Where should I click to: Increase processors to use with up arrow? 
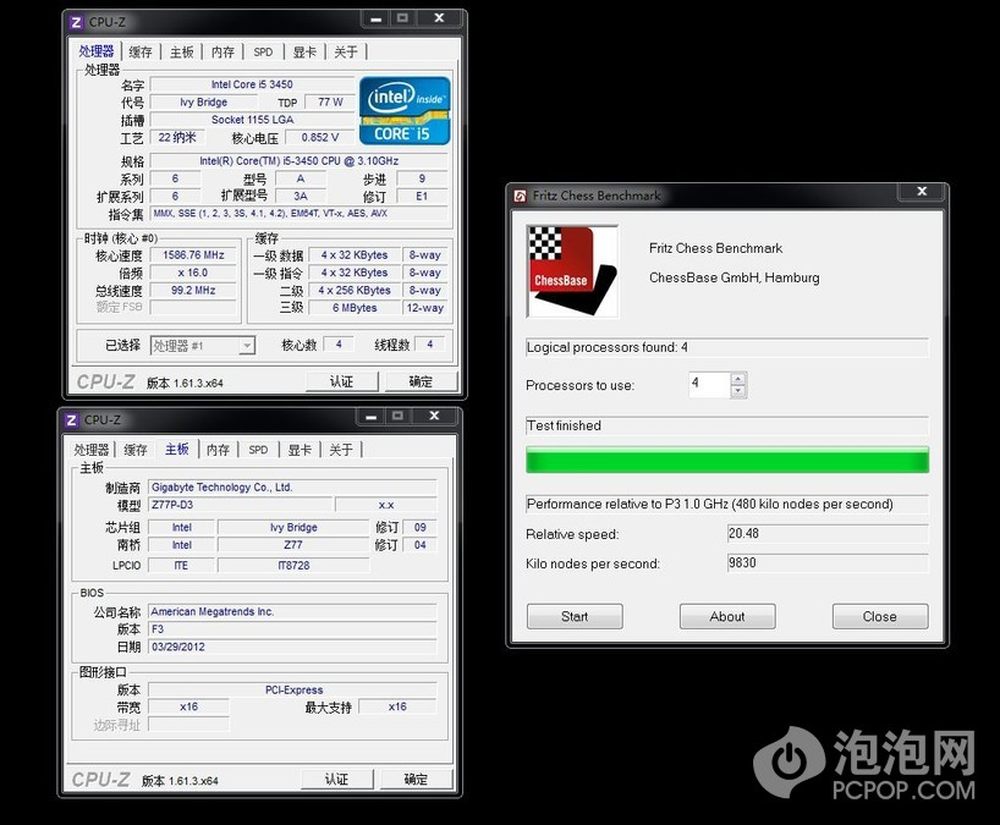[739, 379]
